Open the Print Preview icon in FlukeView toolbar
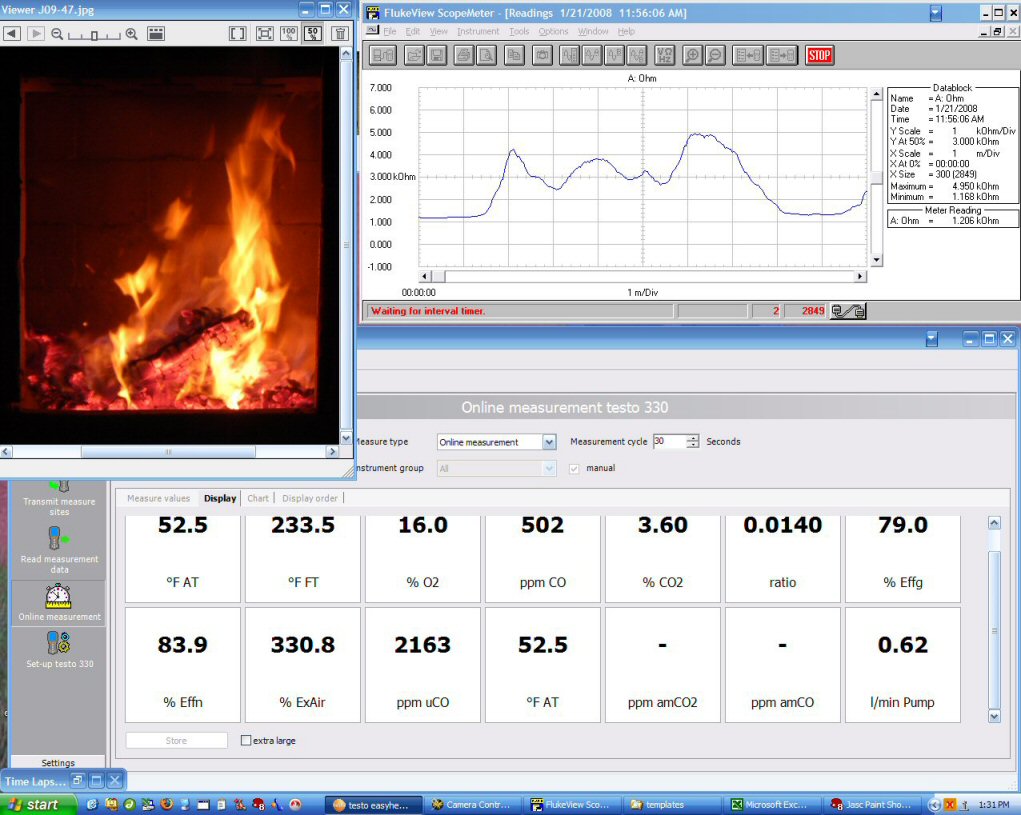This screenshot has width=1021, height=815. pos(486,56)
